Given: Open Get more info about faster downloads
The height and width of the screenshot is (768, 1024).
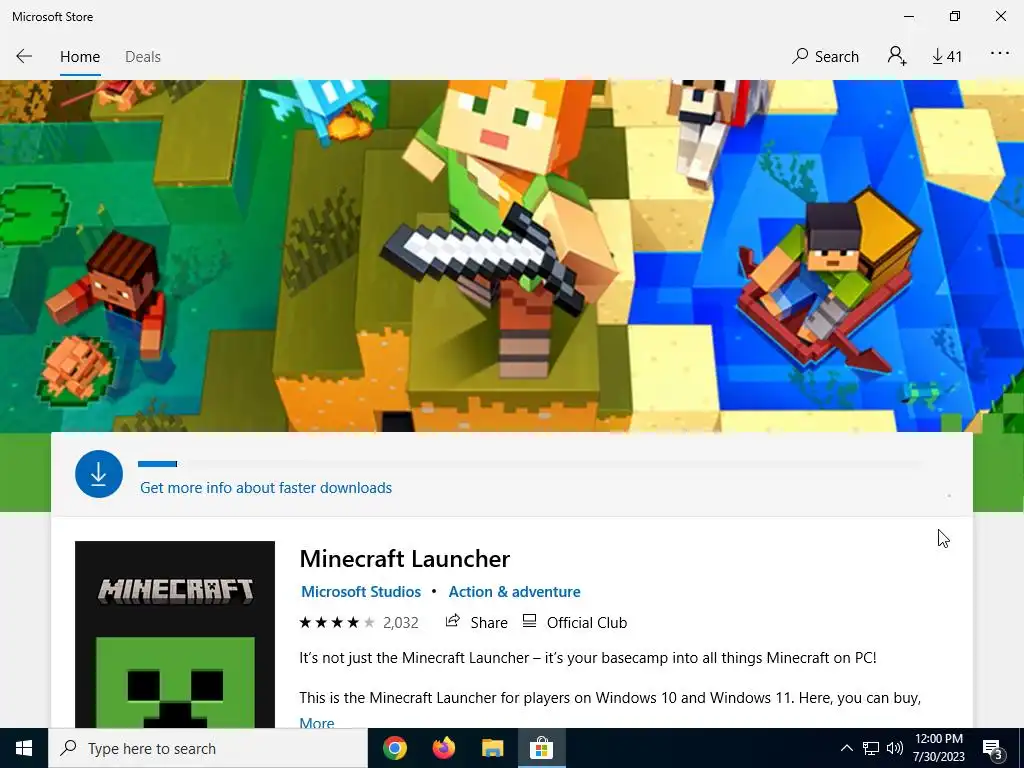Looking at the screenshot, I should click(x=266, y=488).
